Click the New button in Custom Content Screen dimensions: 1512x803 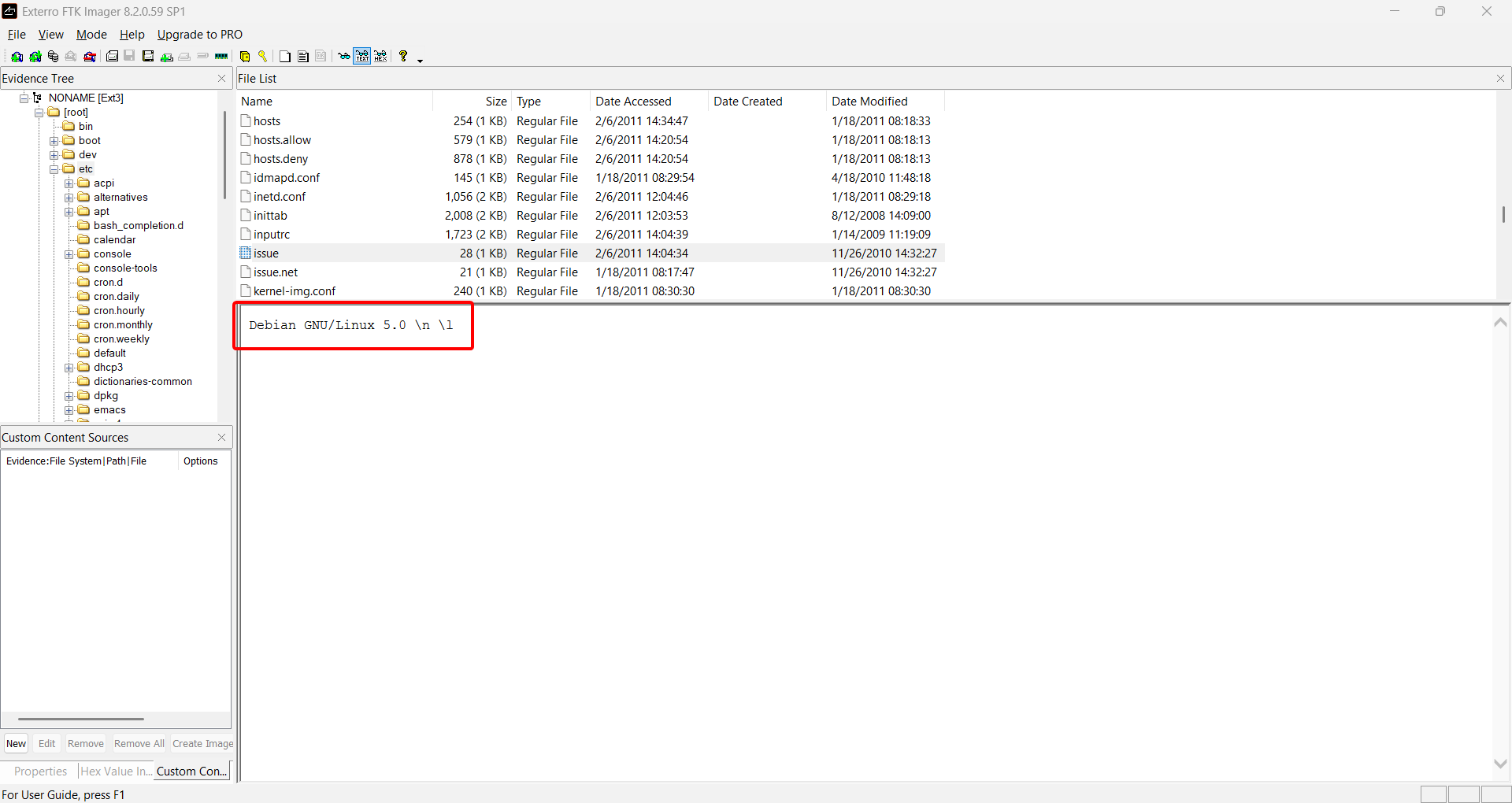(x=17, y=744)
